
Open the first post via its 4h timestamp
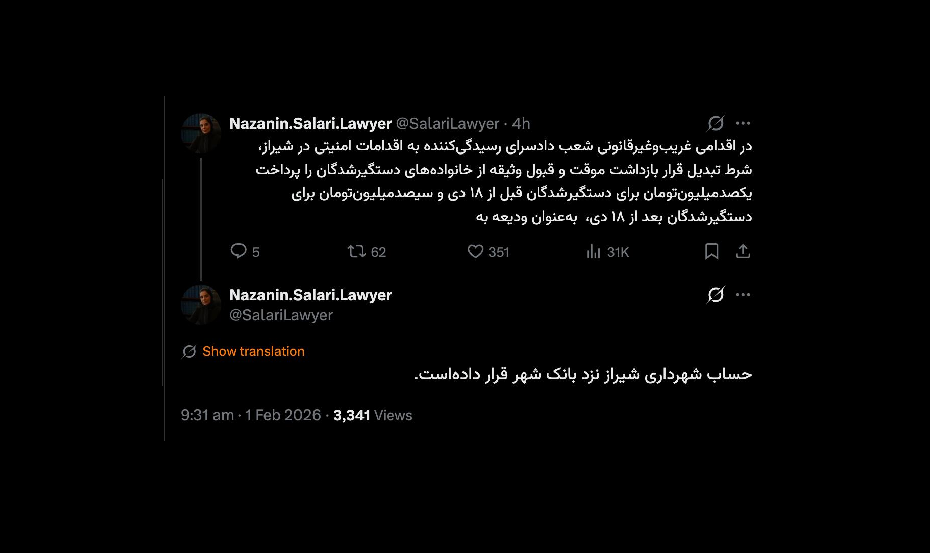(x=521, y=124)
